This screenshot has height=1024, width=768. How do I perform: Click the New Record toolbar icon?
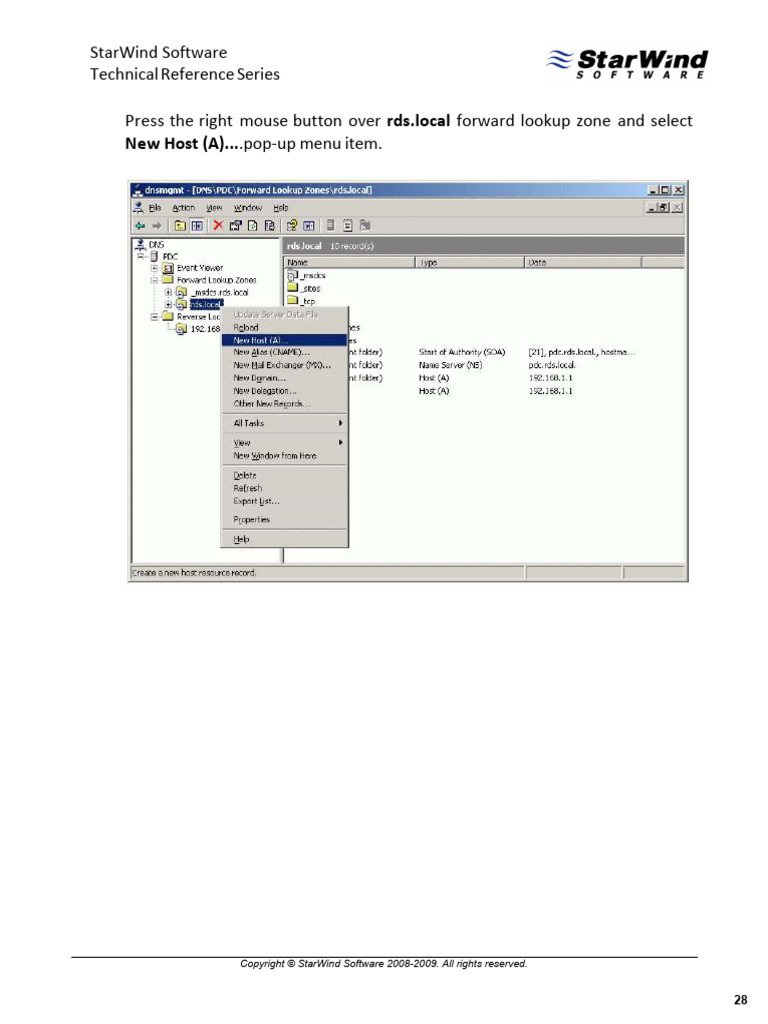pyautogui.click(x=347, y=226)
